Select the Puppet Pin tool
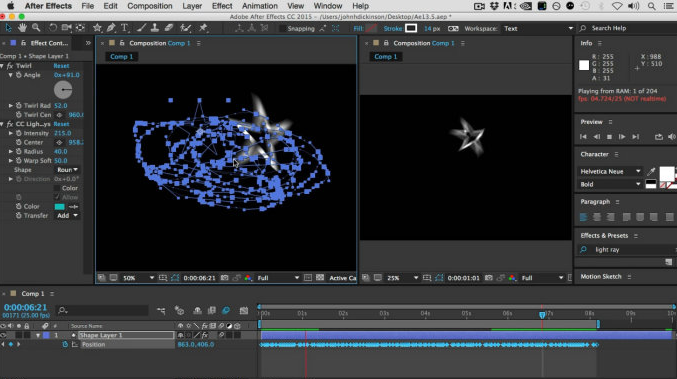Viewport: 677px width, 379px height. [203, 28]
